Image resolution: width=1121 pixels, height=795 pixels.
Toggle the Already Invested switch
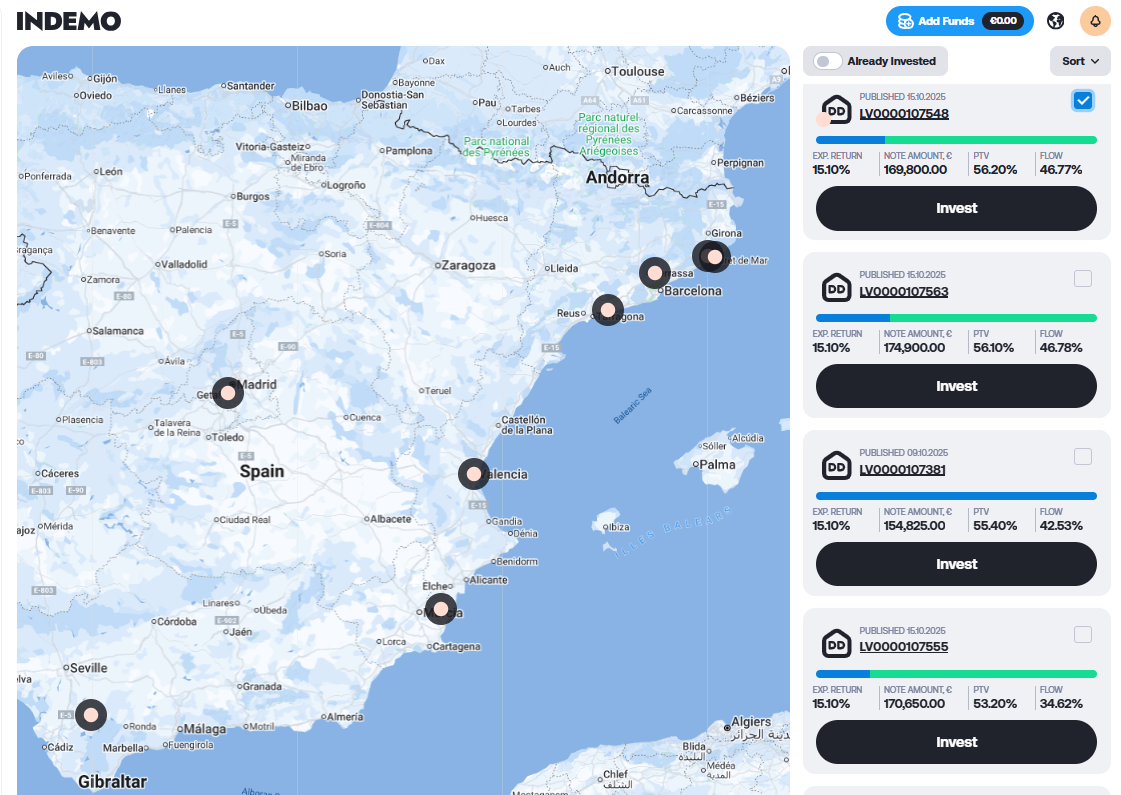click(x=828, y=61)
